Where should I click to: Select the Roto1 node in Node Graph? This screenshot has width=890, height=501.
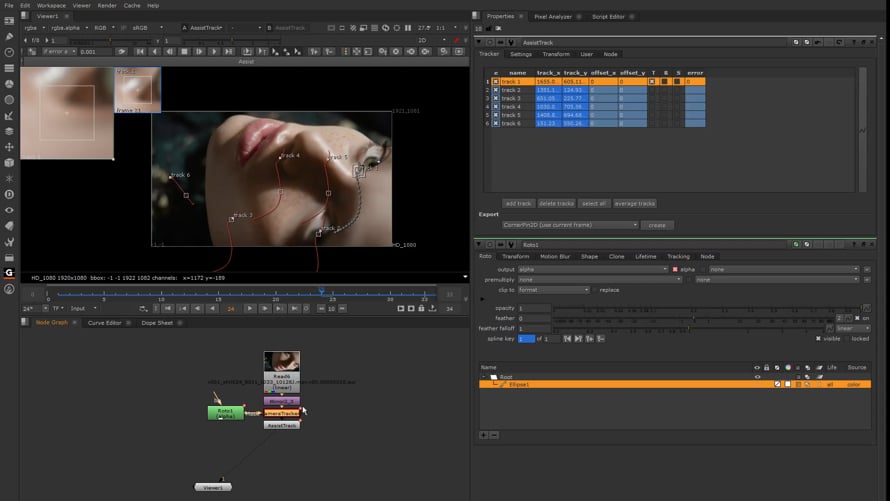pos(225,412)
